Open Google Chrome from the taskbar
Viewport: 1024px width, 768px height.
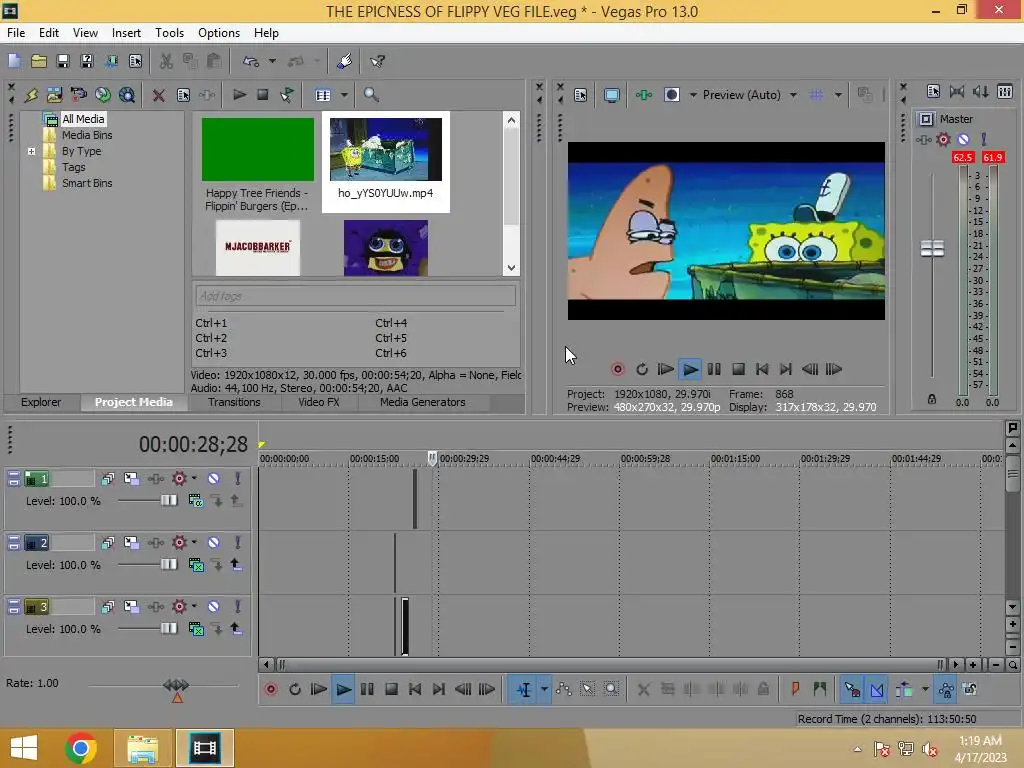(80, 748)
